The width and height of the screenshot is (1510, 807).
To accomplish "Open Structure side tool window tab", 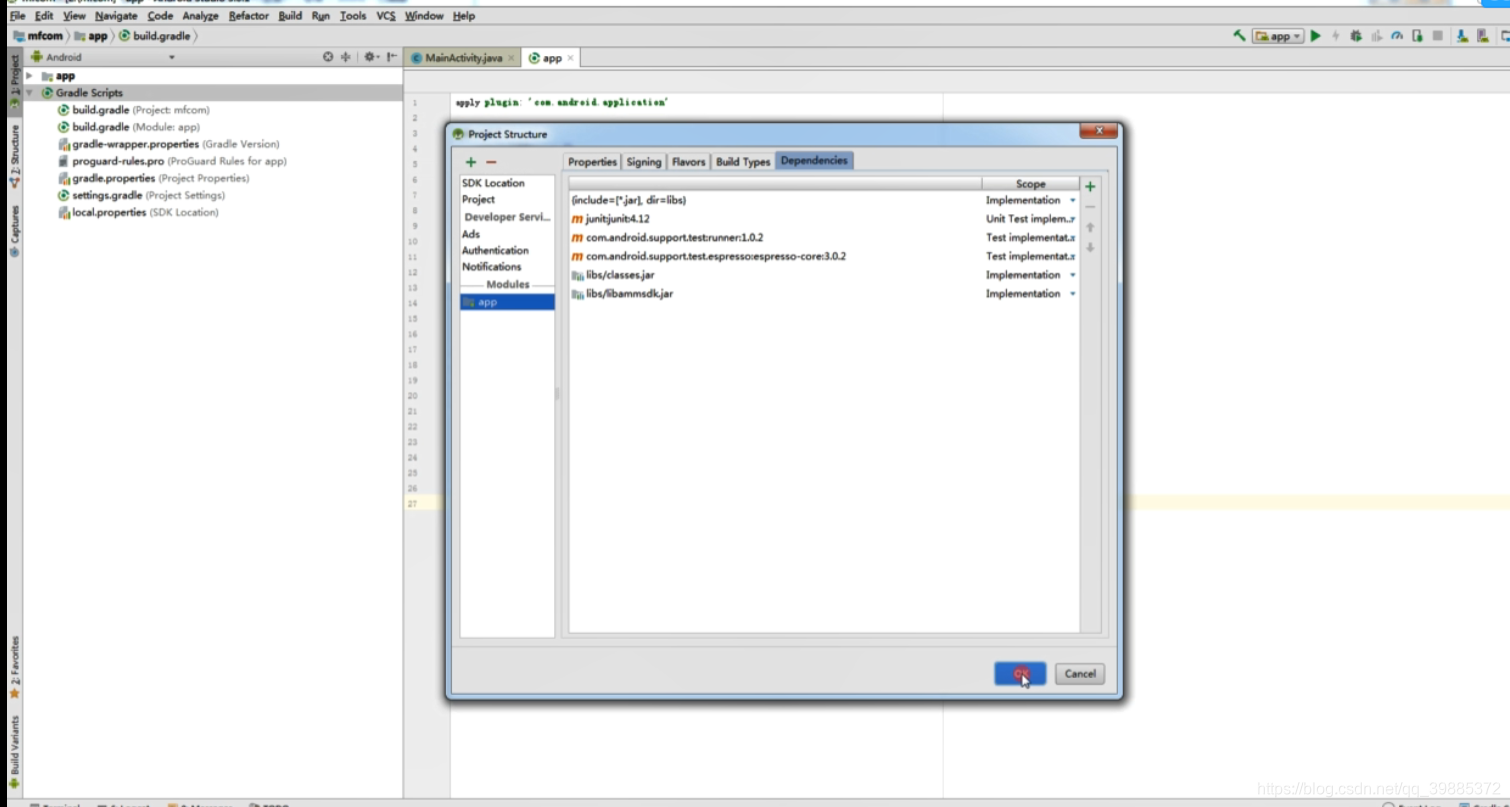I will click(x=14, y=155).
